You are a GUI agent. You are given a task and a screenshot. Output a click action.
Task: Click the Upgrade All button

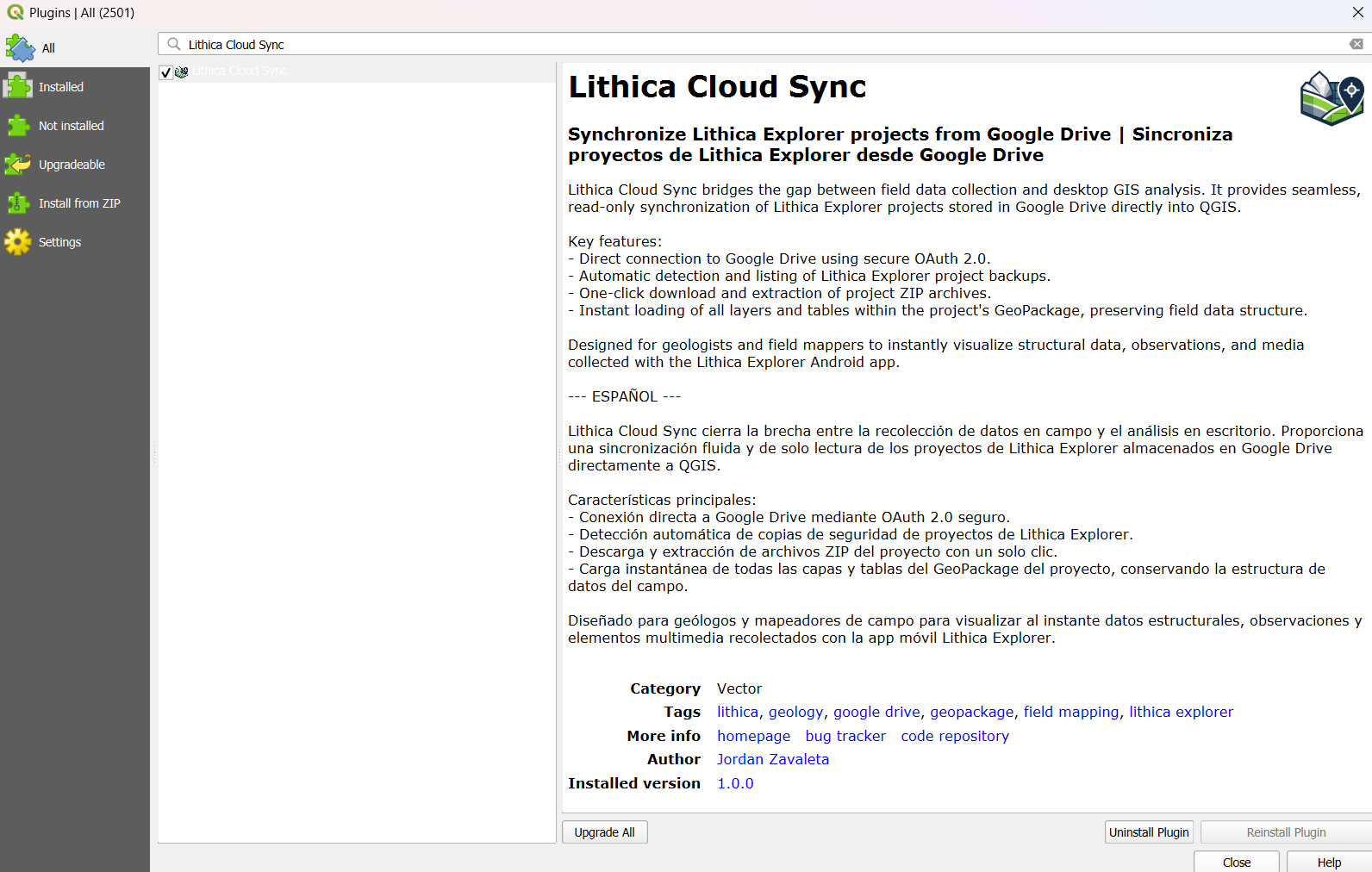tap(605, 832)
